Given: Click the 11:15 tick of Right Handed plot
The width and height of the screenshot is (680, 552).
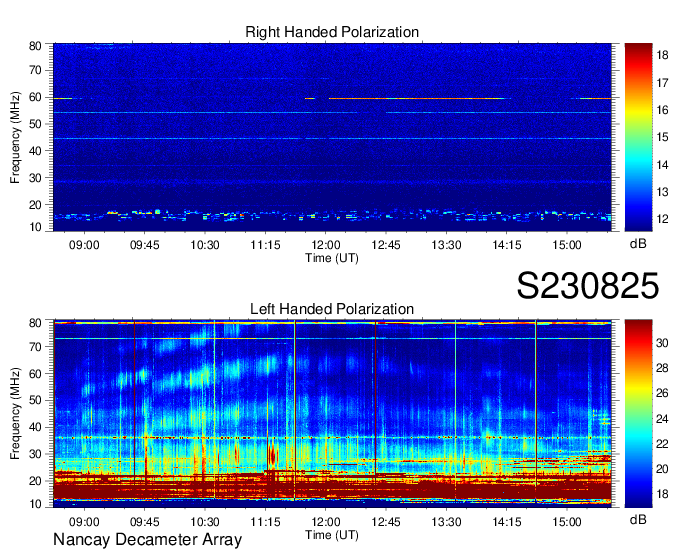Looking at the screenshot, I should tap(265, 245).
